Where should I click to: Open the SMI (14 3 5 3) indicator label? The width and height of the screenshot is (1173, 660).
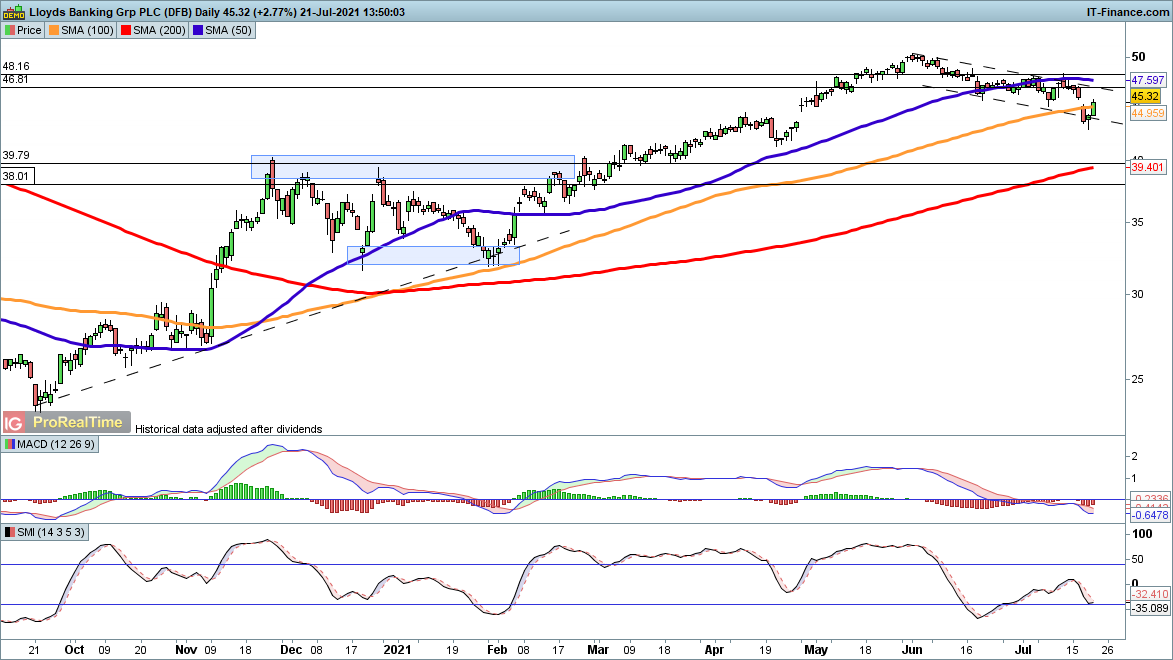click(45, 532)
